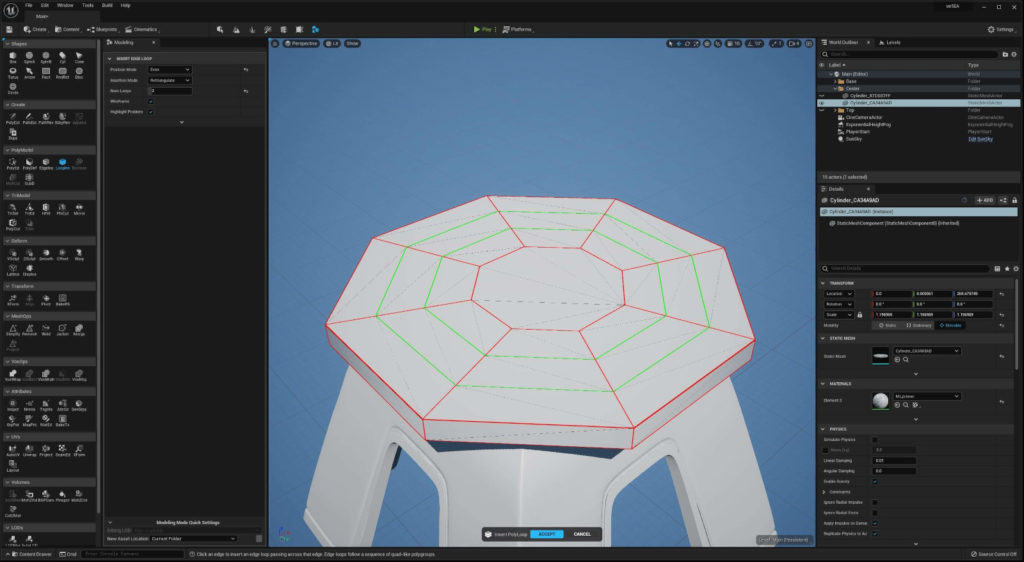The width and height of the screenshot is (1024, 562).
Task: Toggle the Highlight Problem checkbox
Action: (x=151, y=112)
